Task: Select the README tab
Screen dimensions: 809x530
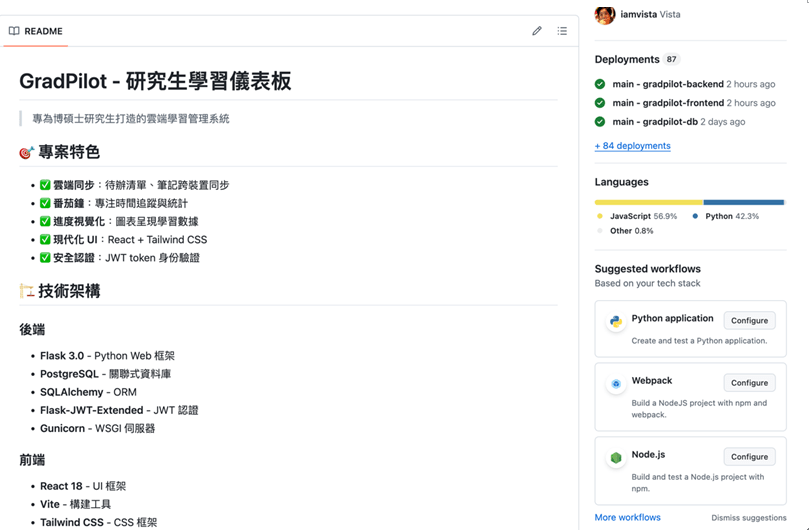Action: pyautogui.click(x=36, y=31)
